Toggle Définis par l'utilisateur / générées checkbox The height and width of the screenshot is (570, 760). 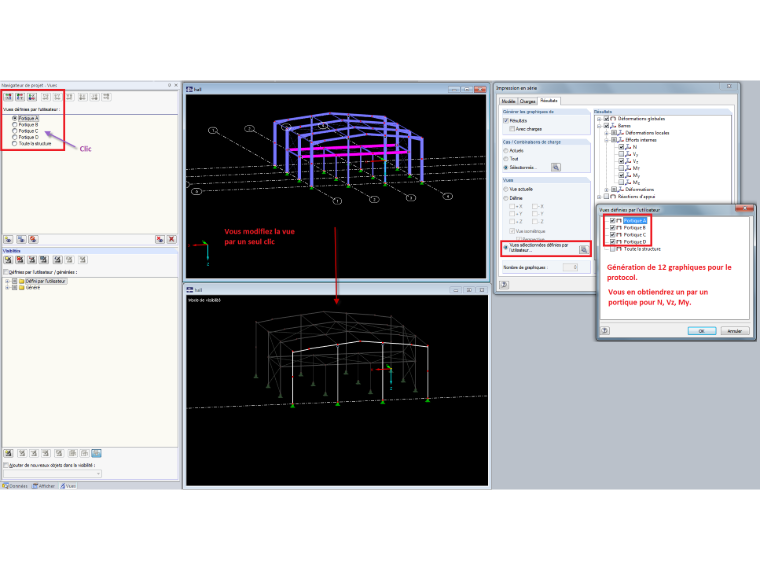tap(6, 272)
